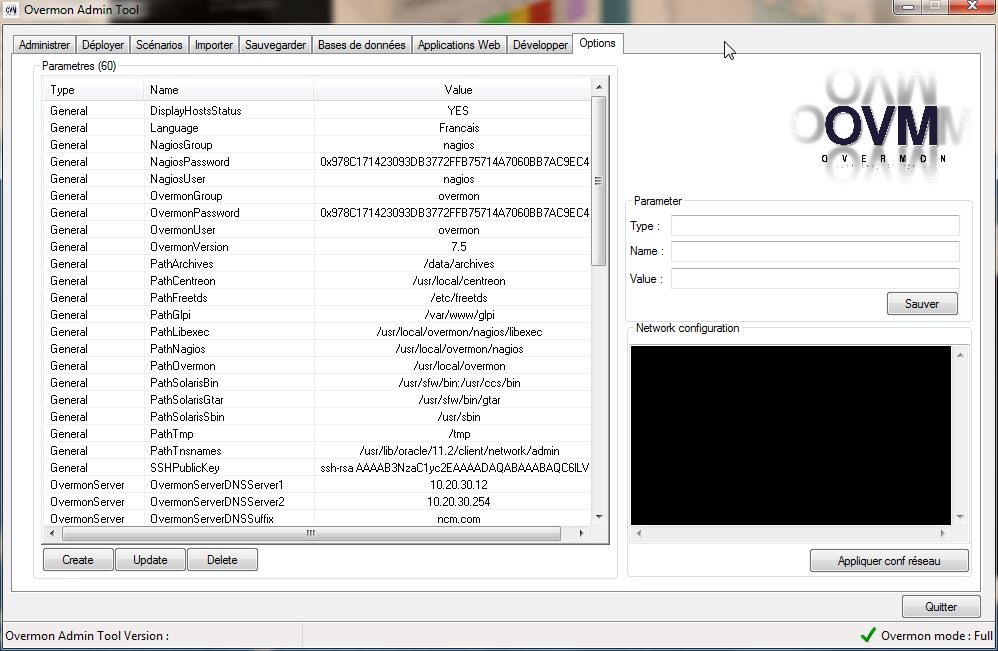Screen dimensions: 998x651
Task: Click the parameters list scroll-up arrow
Action: (598, 87)
